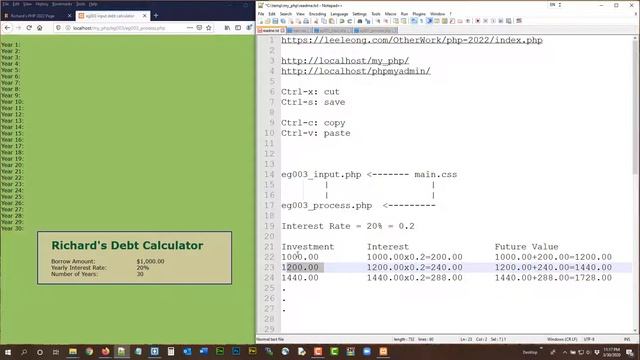Go back in the Firefox browser
The height and width of the screenshot is (360, 640).
[x=8, y=28]
